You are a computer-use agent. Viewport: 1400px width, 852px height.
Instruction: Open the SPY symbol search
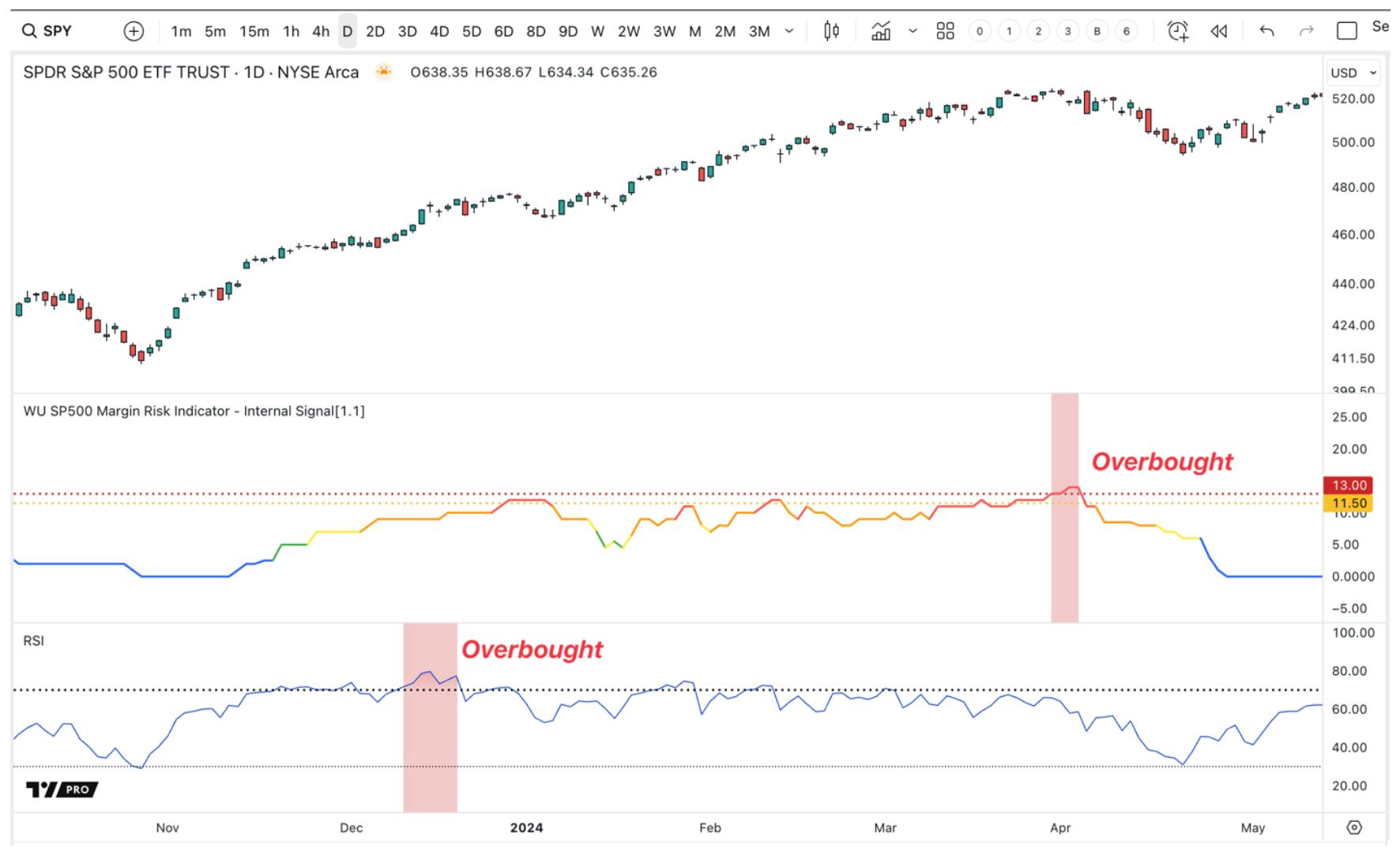pyautogui.click(x=47, y=31)
